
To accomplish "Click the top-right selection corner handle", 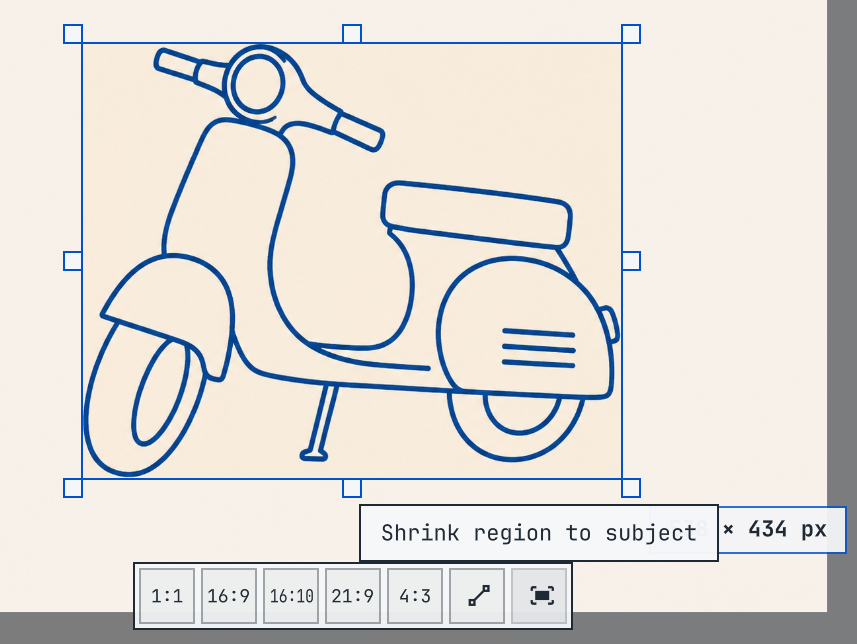I will (x=631, y=34).
